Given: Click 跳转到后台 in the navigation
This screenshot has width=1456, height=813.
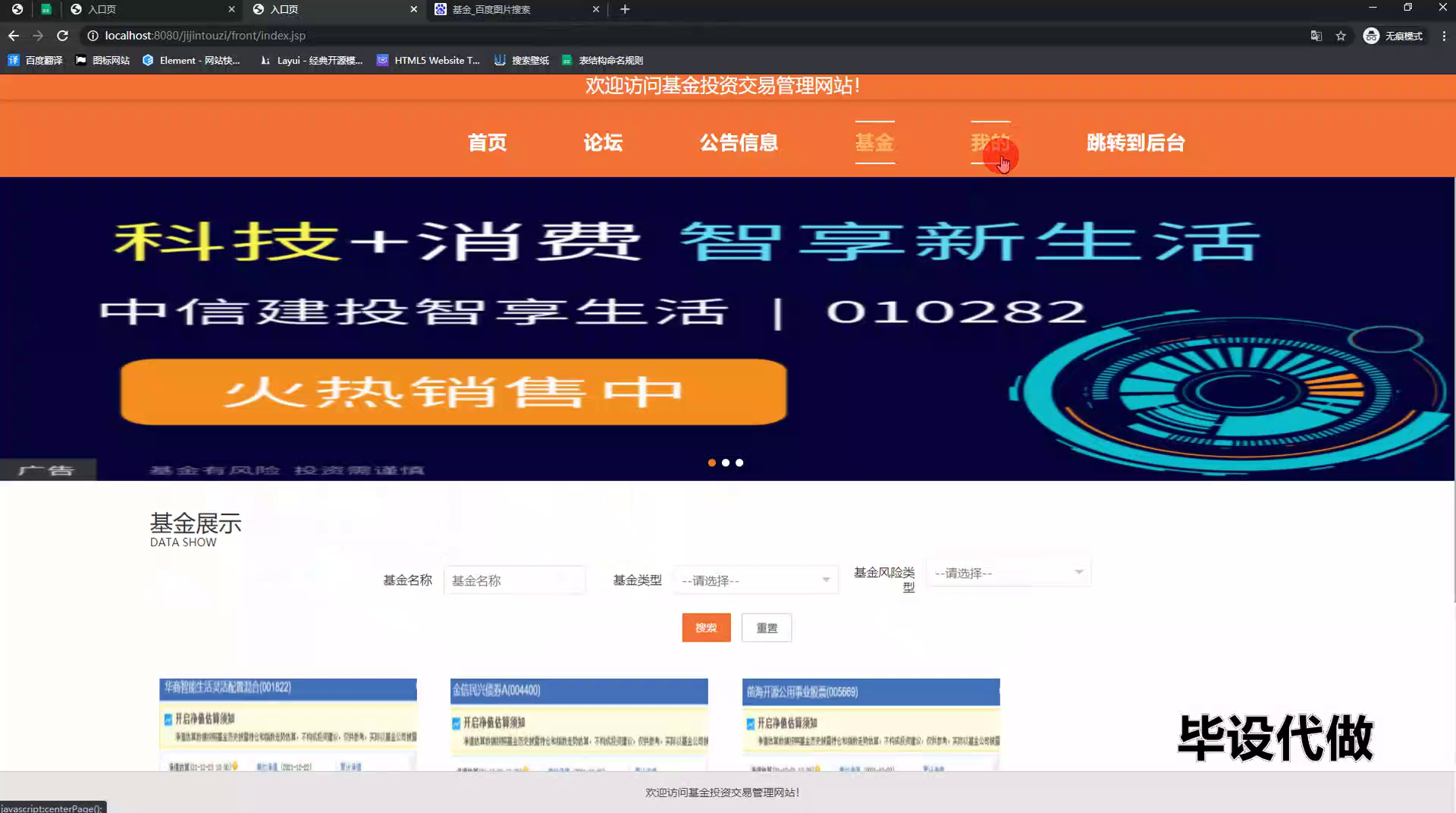Looking at the screenshot, I should point(1135,143).
